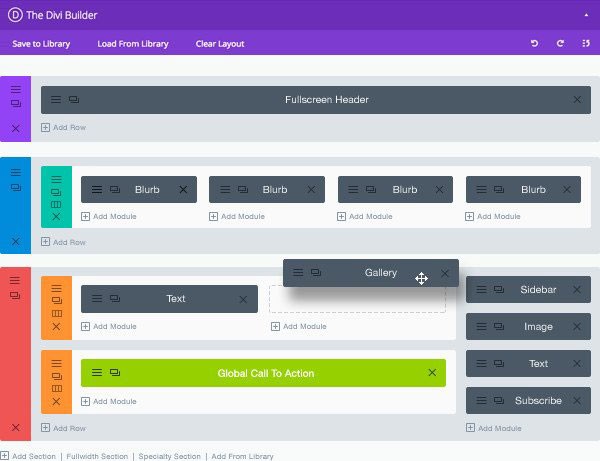Remove the Sidebar module
The image size is (600, 461).
click(576, 290)
